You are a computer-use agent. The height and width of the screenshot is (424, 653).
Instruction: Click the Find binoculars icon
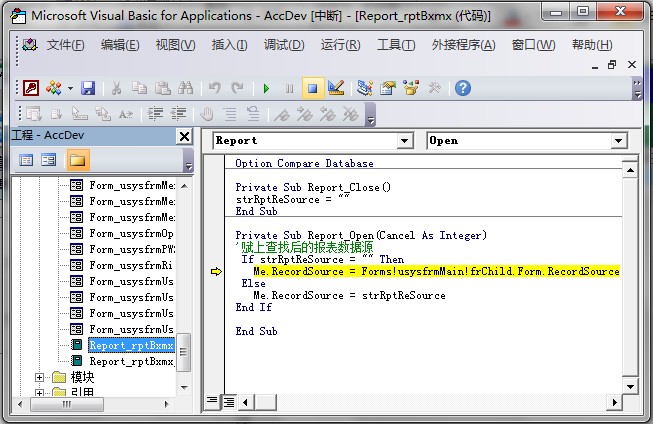[186, 88]
